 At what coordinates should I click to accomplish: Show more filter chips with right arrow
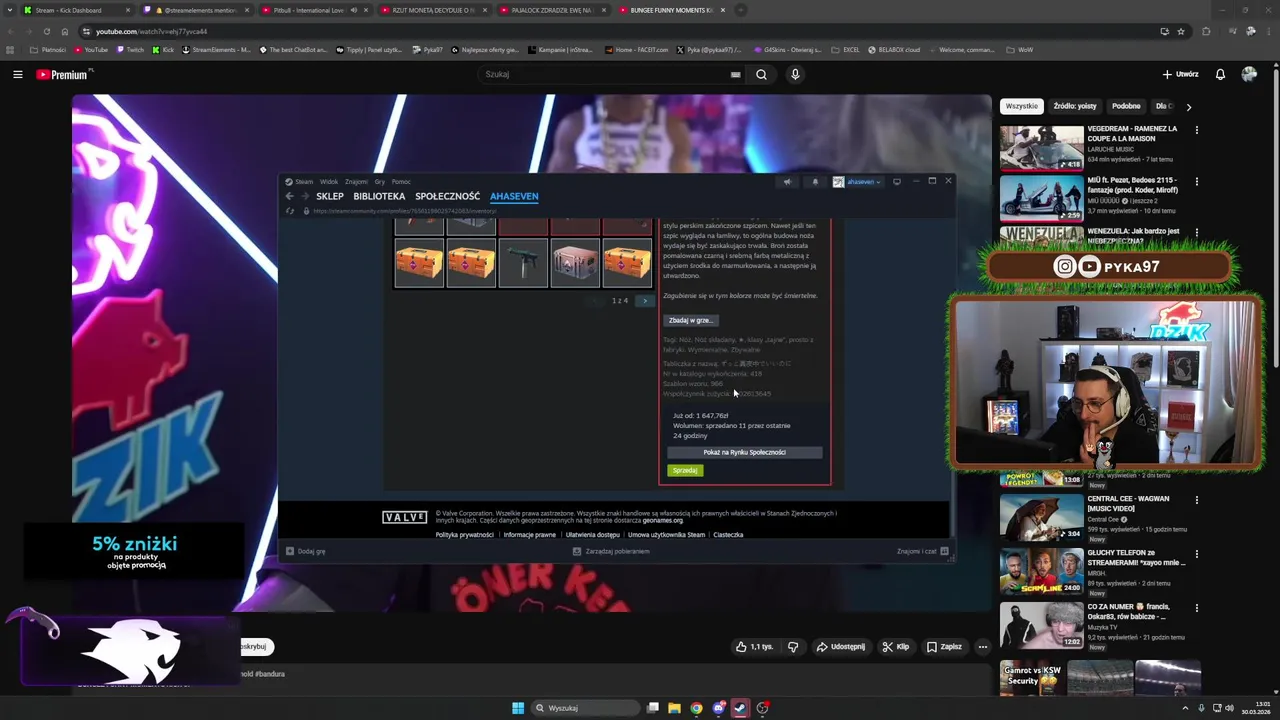[x=1188, y=106]
